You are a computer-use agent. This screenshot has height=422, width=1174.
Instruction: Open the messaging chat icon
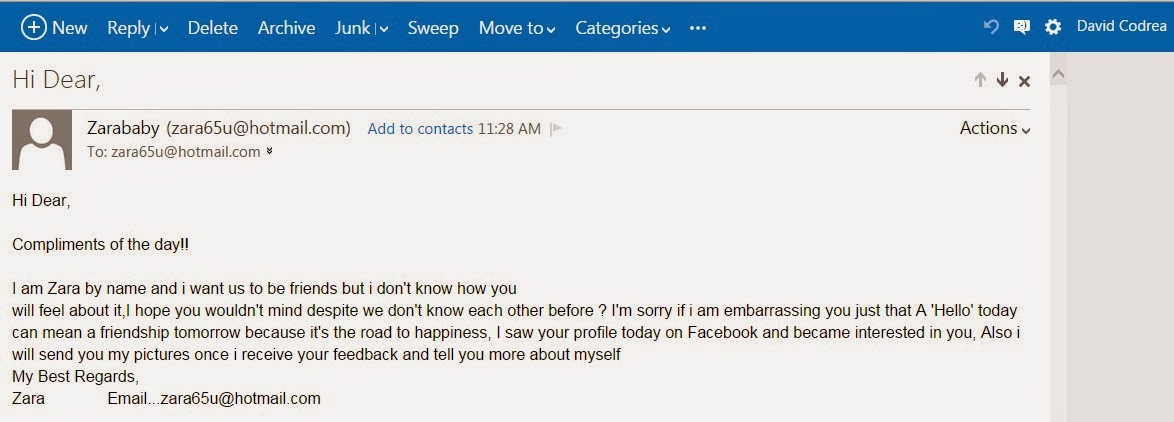pos(1021,27)
